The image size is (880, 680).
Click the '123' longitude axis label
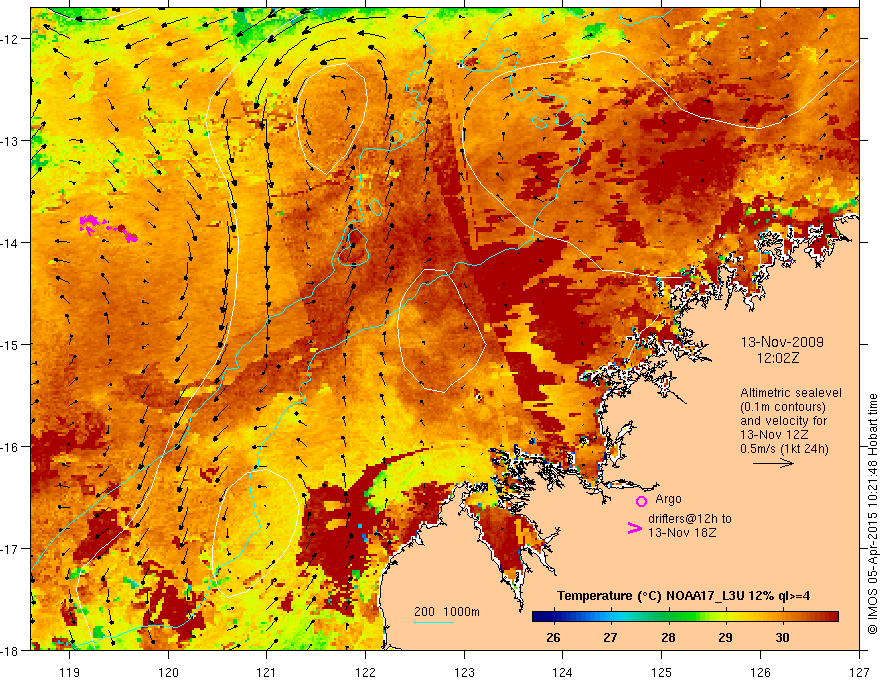click(x=464, y=672)
